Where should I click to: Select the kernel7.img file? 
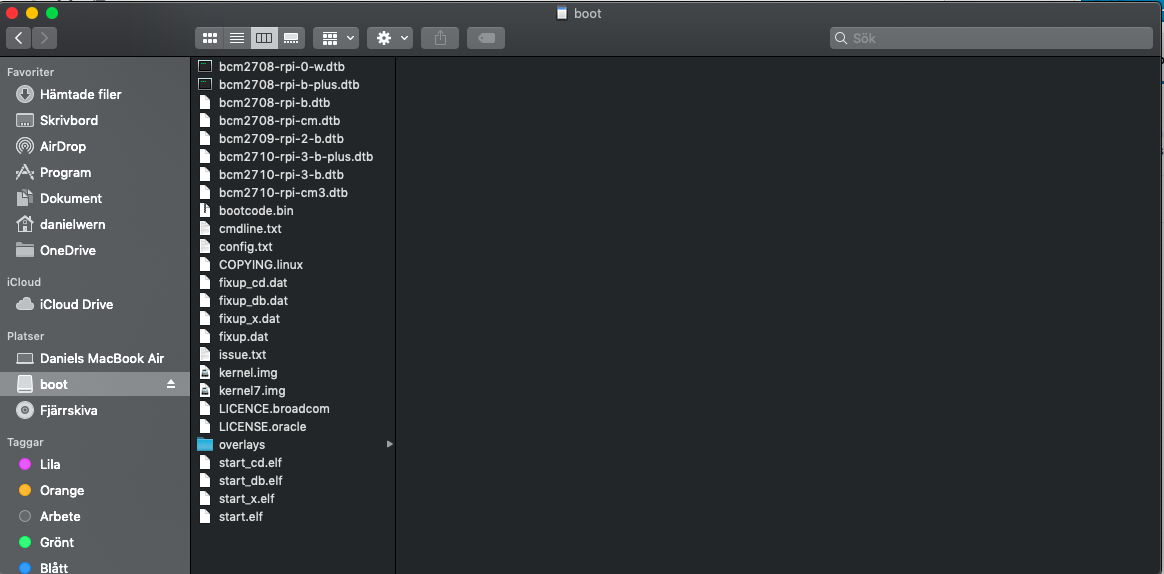click(x=252, y=391)
